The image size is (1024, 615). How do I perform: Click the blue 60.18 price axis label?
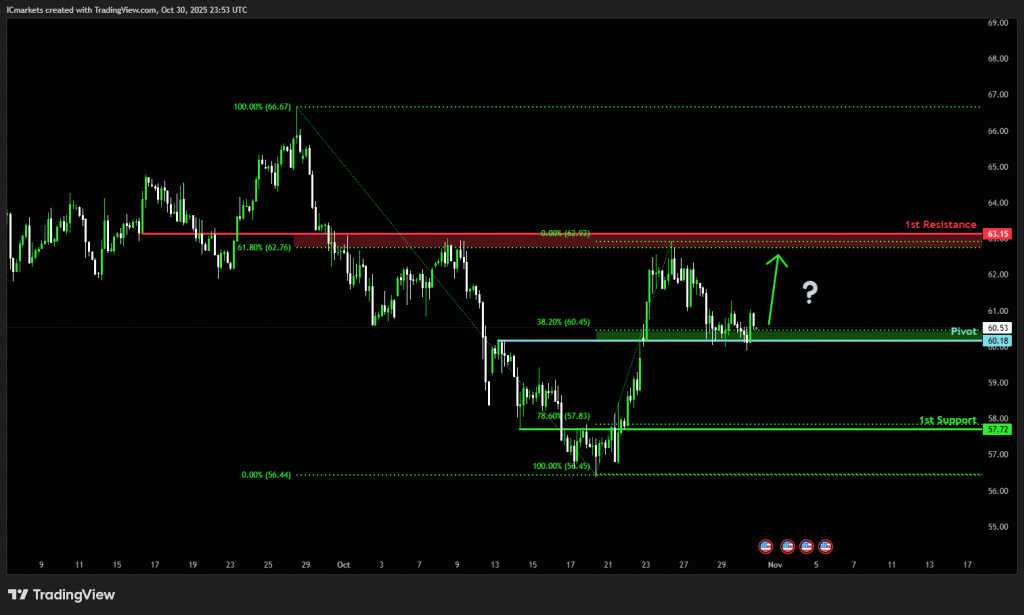998,341
